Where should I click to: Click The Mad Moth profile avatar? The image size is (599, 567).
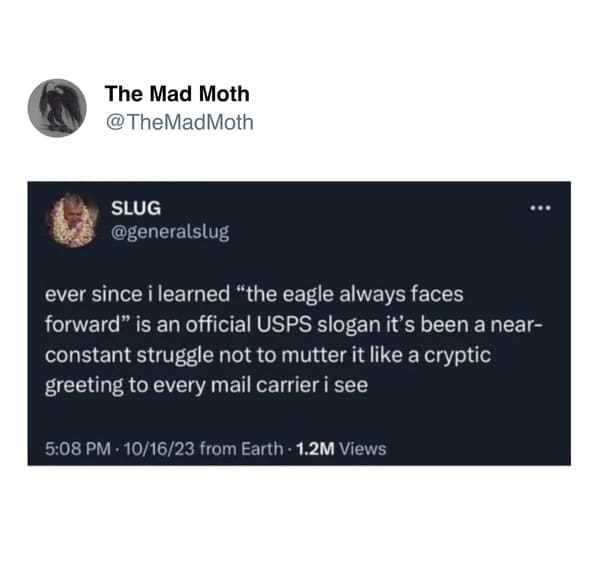(x=57, y=108)
